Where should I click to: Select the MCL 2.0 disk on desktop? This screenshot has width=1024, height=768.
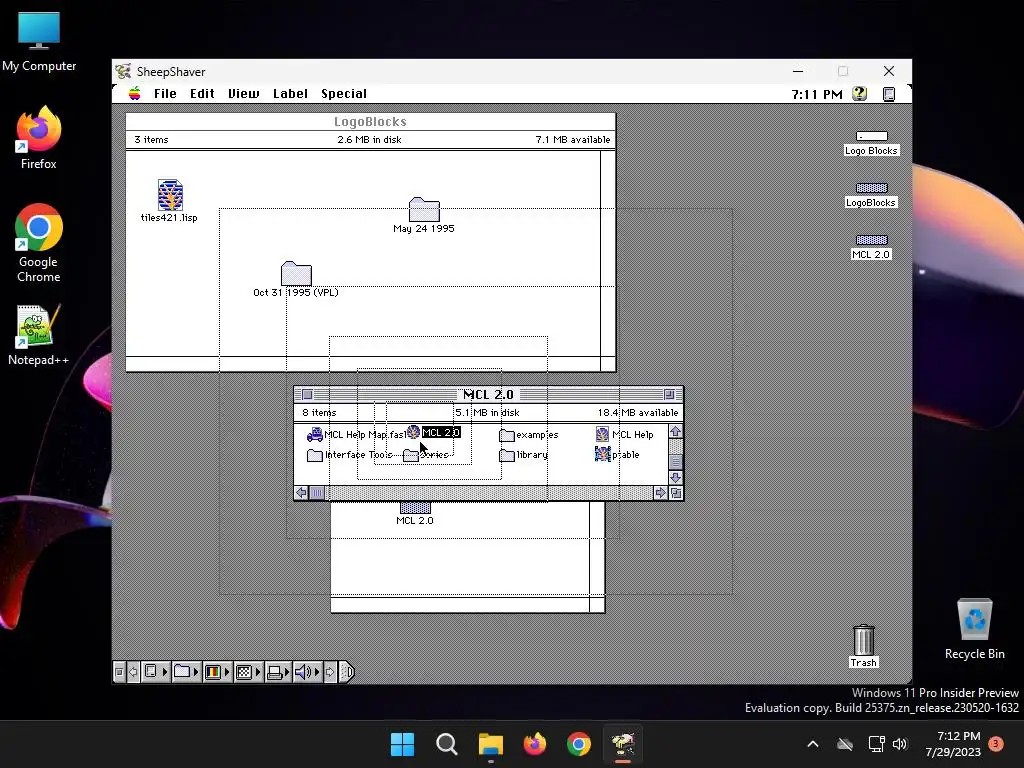(871, 248)
